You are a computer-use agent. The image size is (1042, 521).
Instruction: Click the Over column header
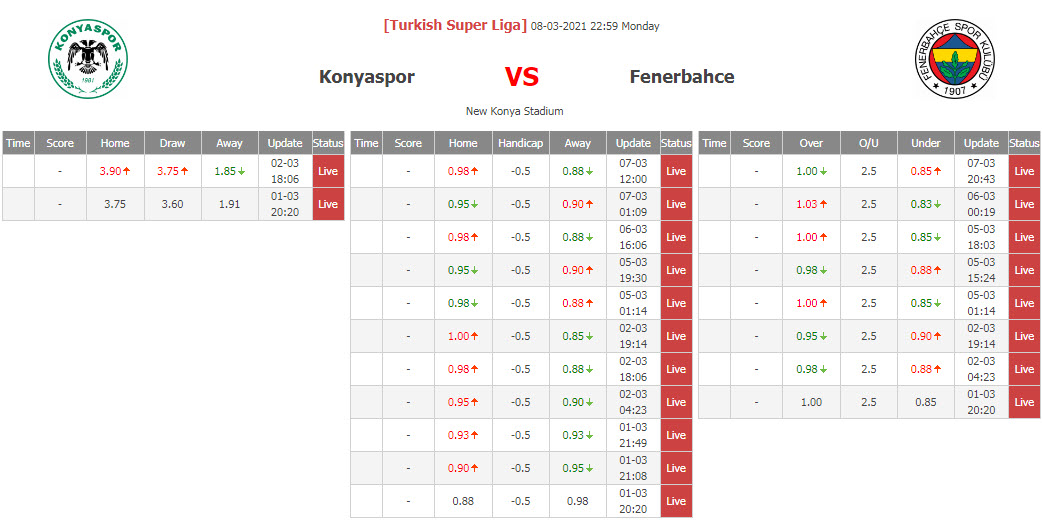pyautogui.click(x=811, y=143)
